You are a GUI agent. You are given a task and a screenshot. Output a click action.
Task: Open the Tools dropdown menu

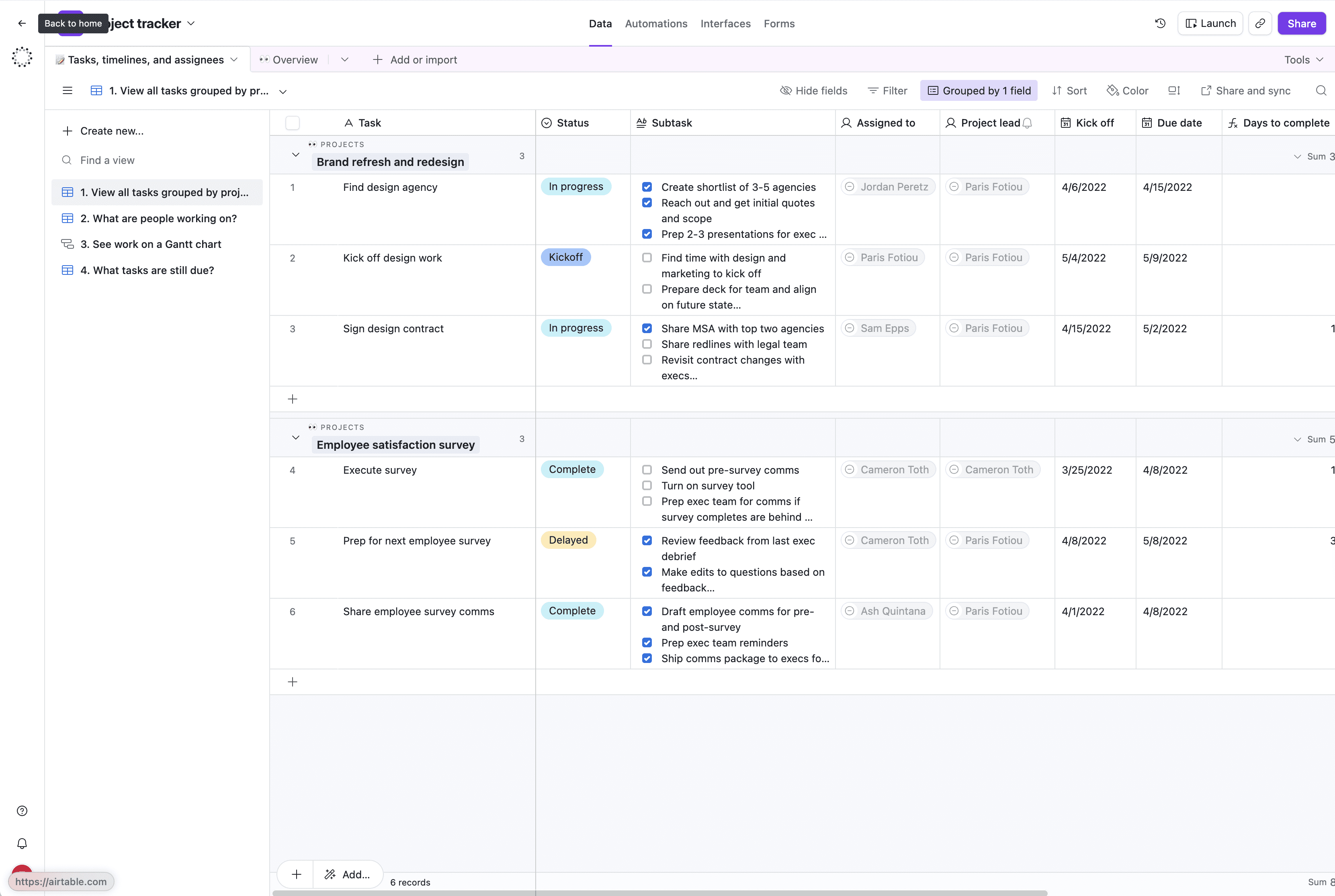tap(1303, 60)
